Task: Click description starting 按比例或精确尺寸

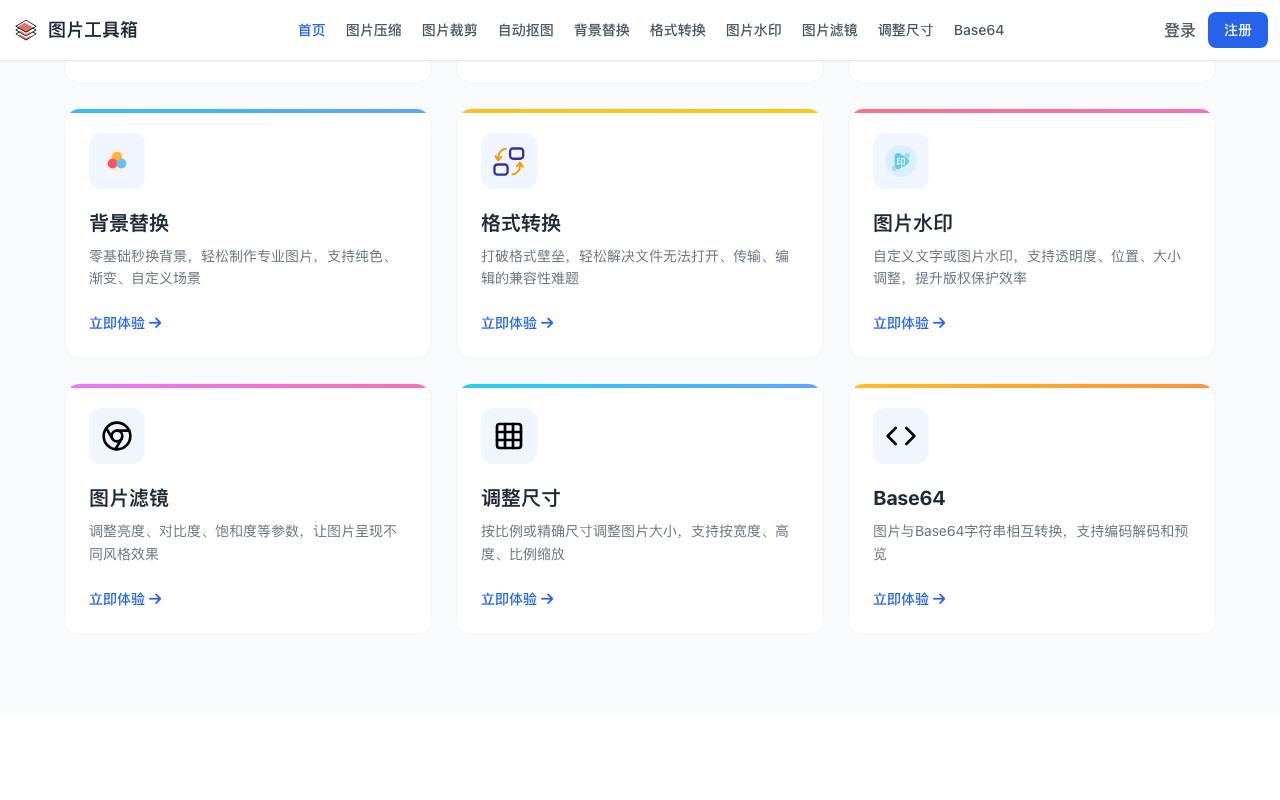Action: click(635, 542)
